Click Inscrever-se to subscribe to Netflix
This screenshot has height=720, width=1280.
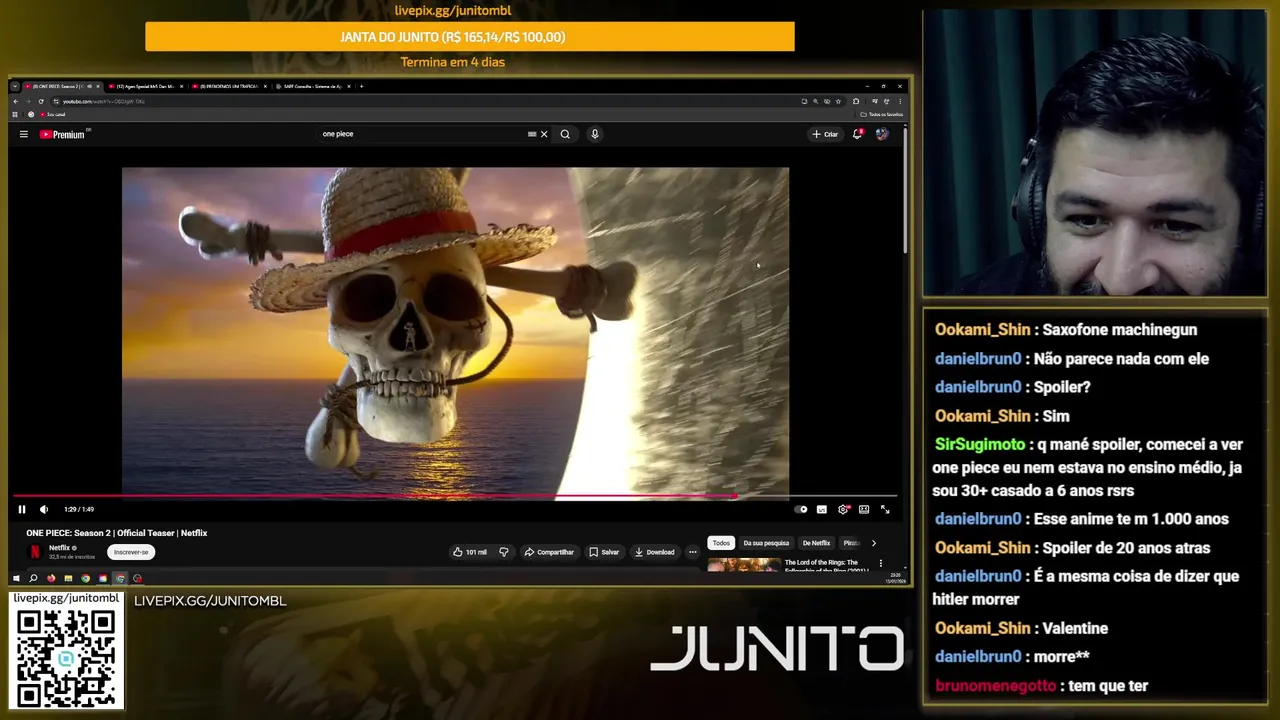[131, 552]
